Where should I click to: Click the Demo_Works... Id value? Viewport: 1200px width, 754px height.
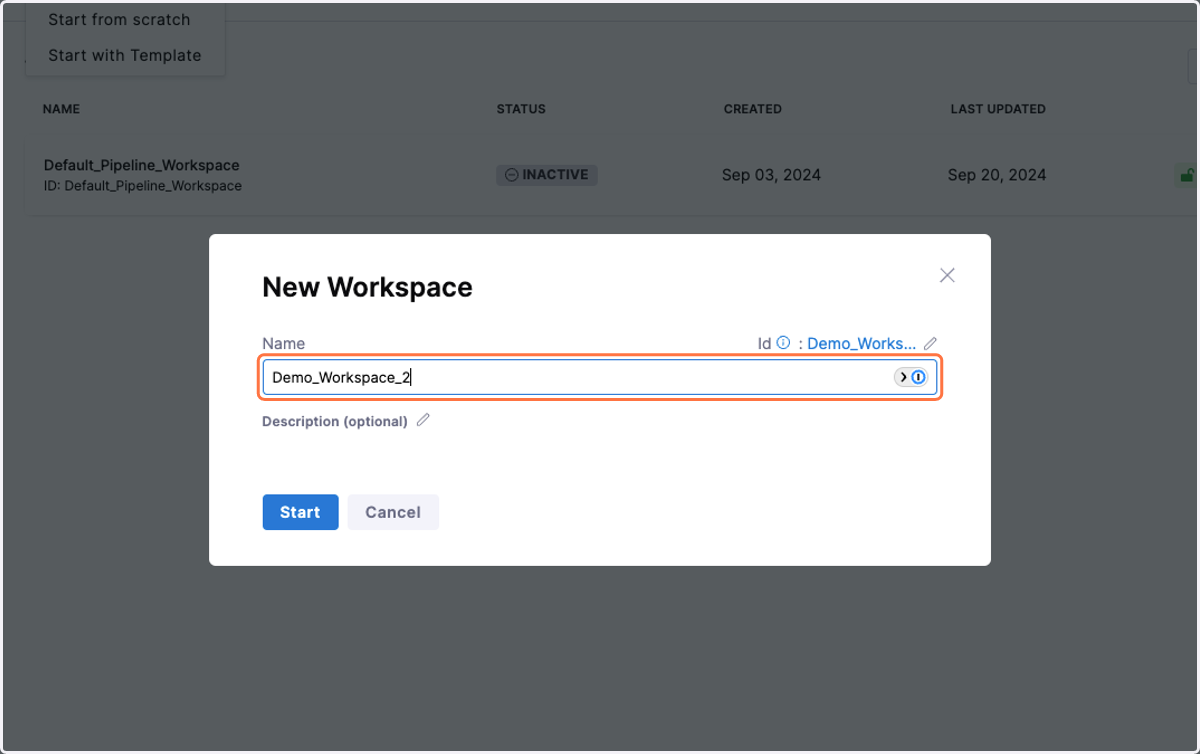click(x=861, y=343)
